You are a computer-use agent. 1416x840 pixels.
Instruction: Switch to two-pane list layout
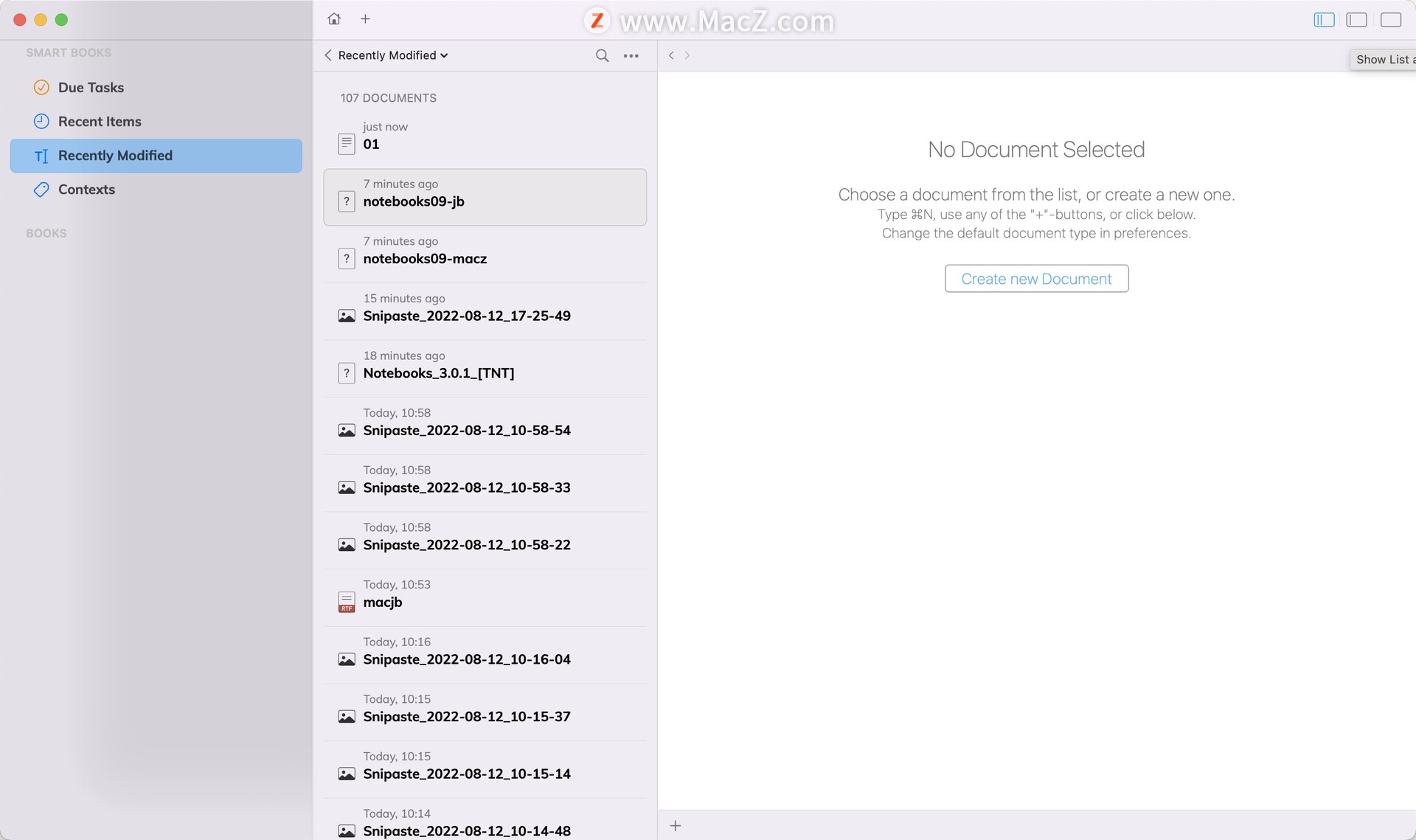pos(1356,20)
